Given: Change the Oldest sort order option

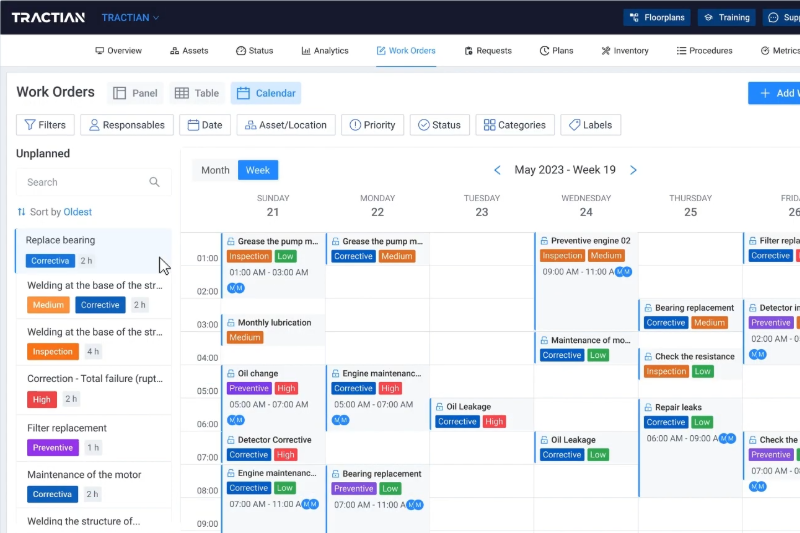Looking at the screenshot, I should click(78, 212).
